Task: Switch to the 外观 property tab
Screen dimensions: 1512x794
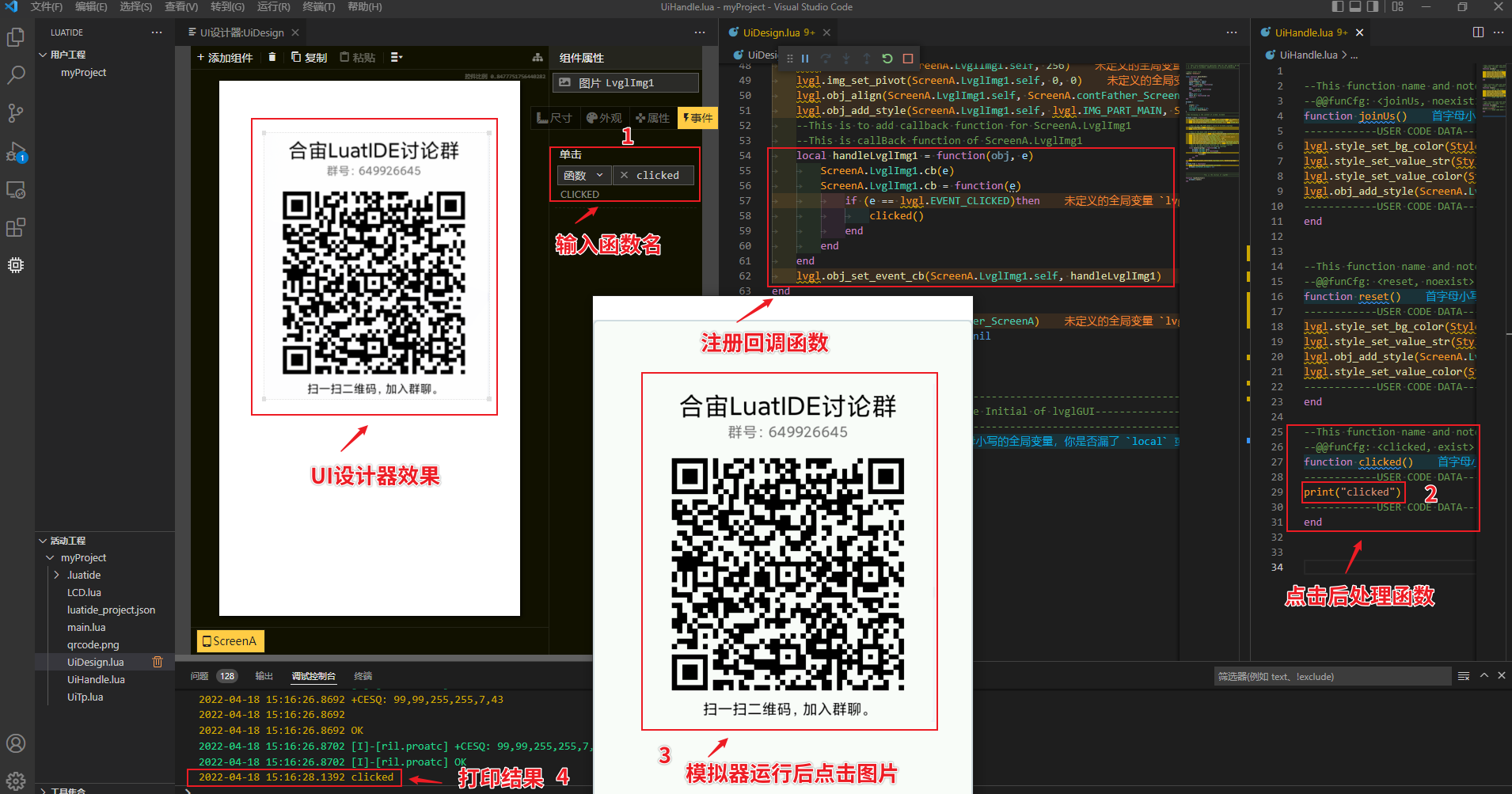Action: coord(604,118)
